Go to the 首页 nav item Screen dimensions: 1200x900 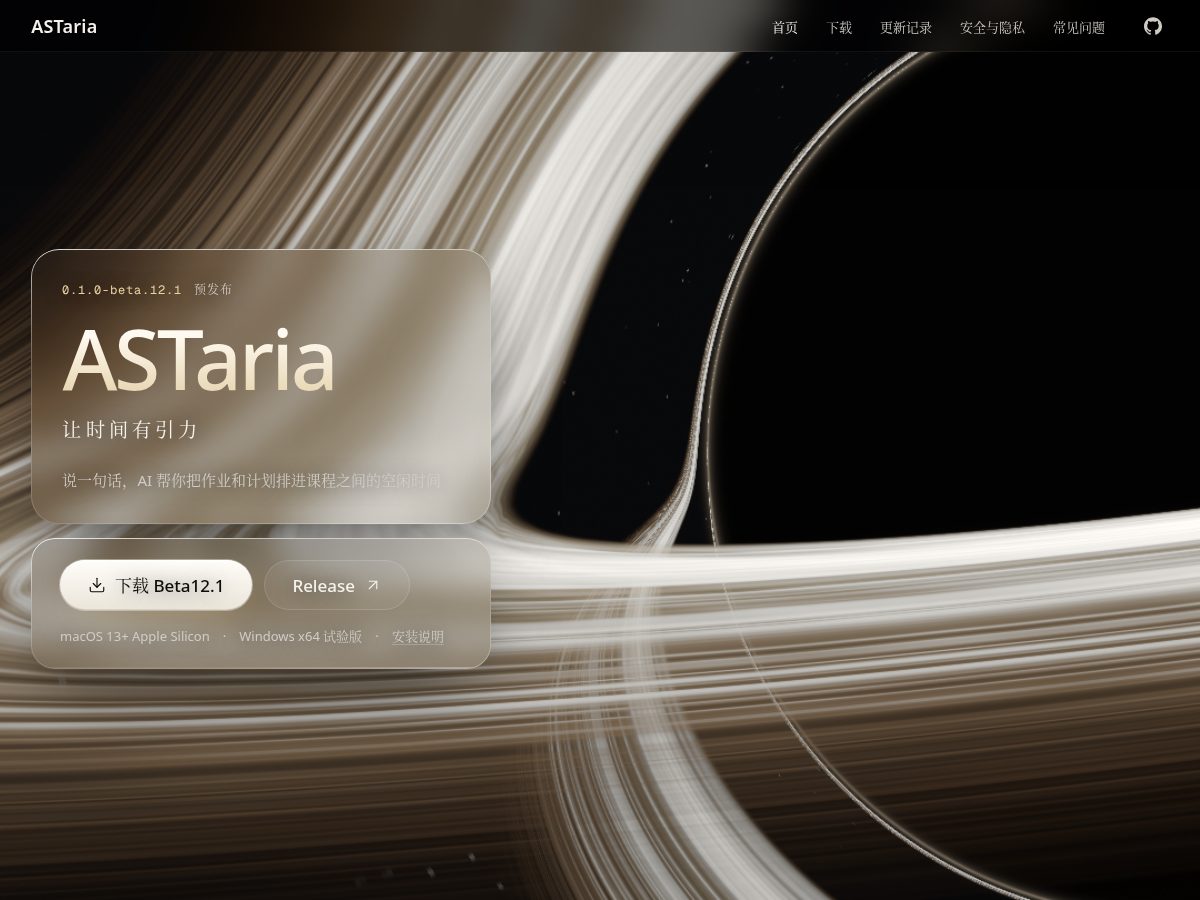785,27
